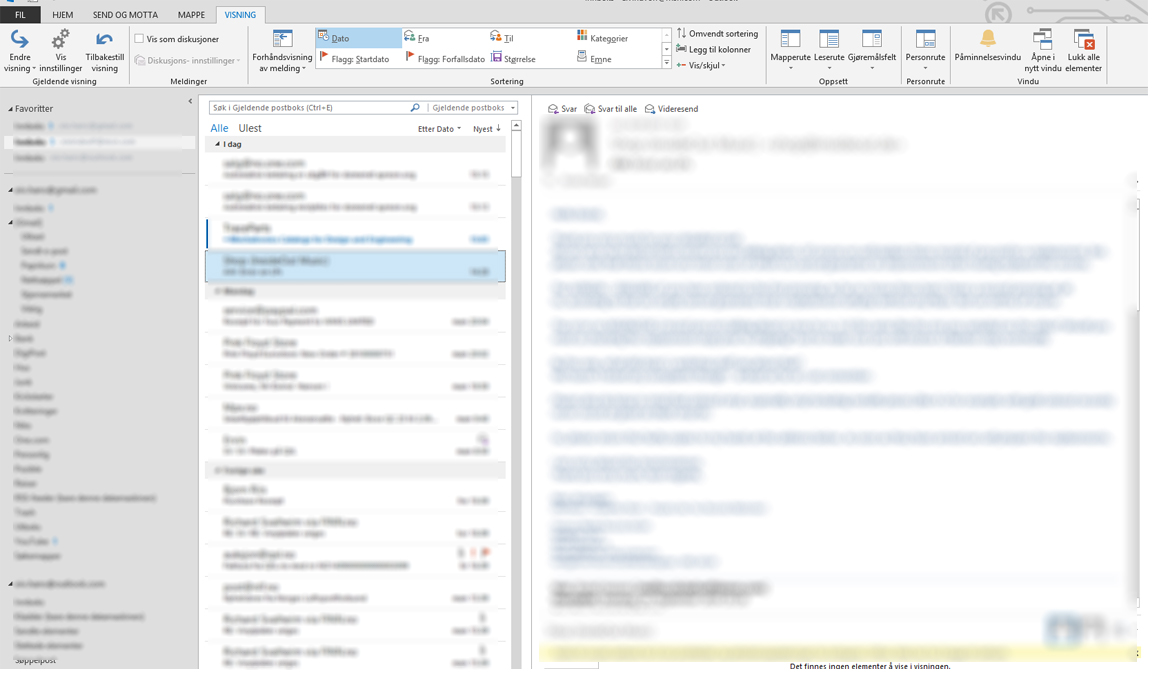
Task: Open the Endre visning menu
Action: (20, 51)
